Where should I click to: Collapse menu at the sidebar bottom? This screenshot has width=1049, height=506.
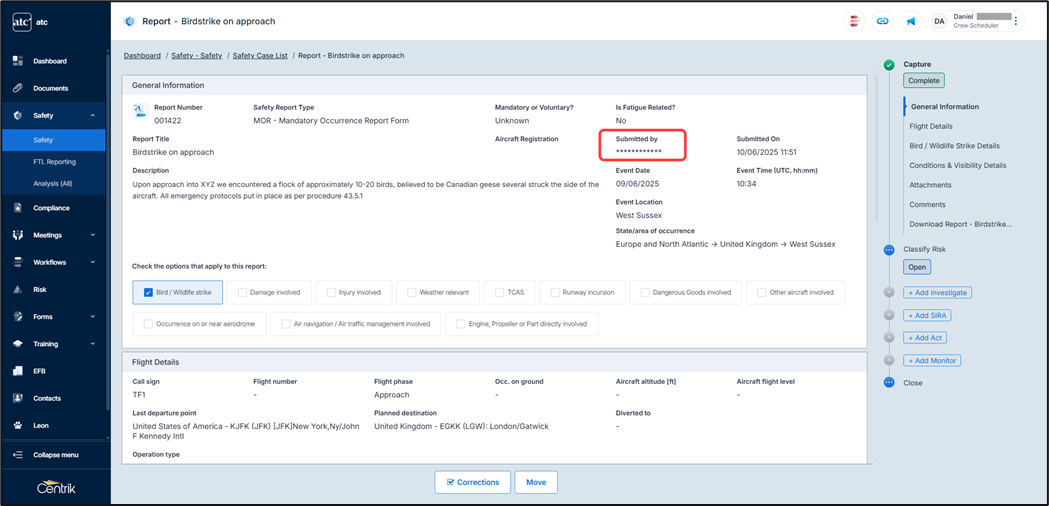pyautogui.click(x=55, y=455)
